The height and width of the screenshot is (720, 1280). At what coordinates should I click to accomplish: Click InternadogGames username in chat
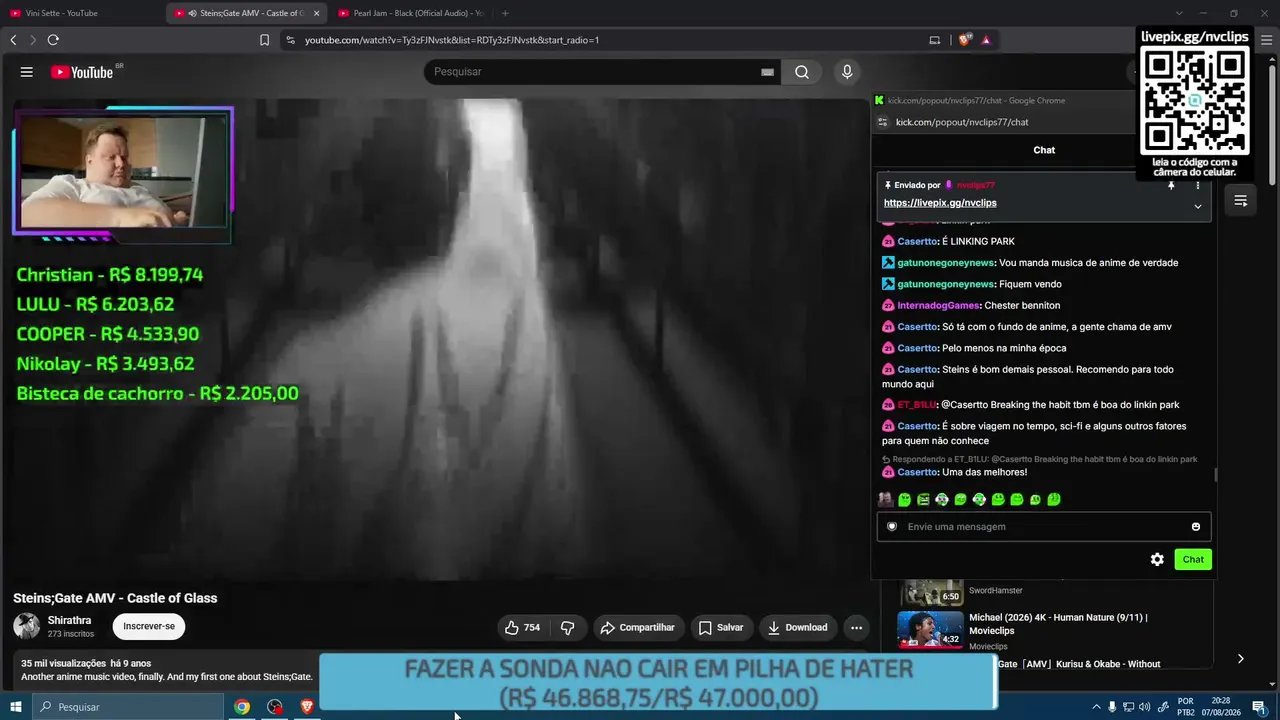(x=939, y=306)
